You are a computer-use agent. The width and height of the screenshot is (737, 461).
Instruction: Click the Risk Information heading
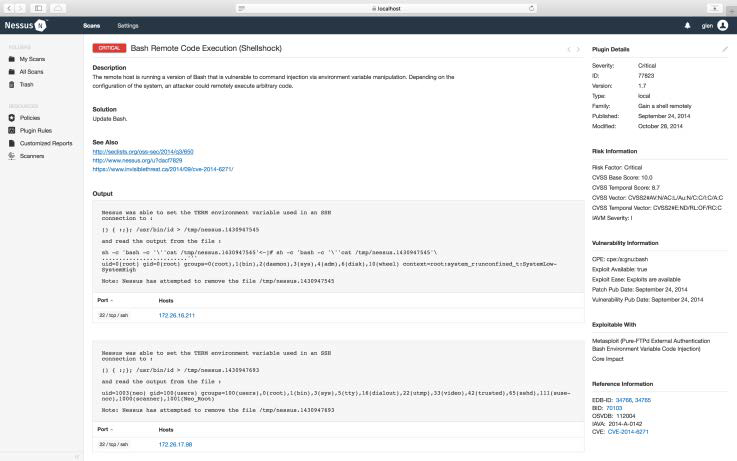[x=614, y=151]
